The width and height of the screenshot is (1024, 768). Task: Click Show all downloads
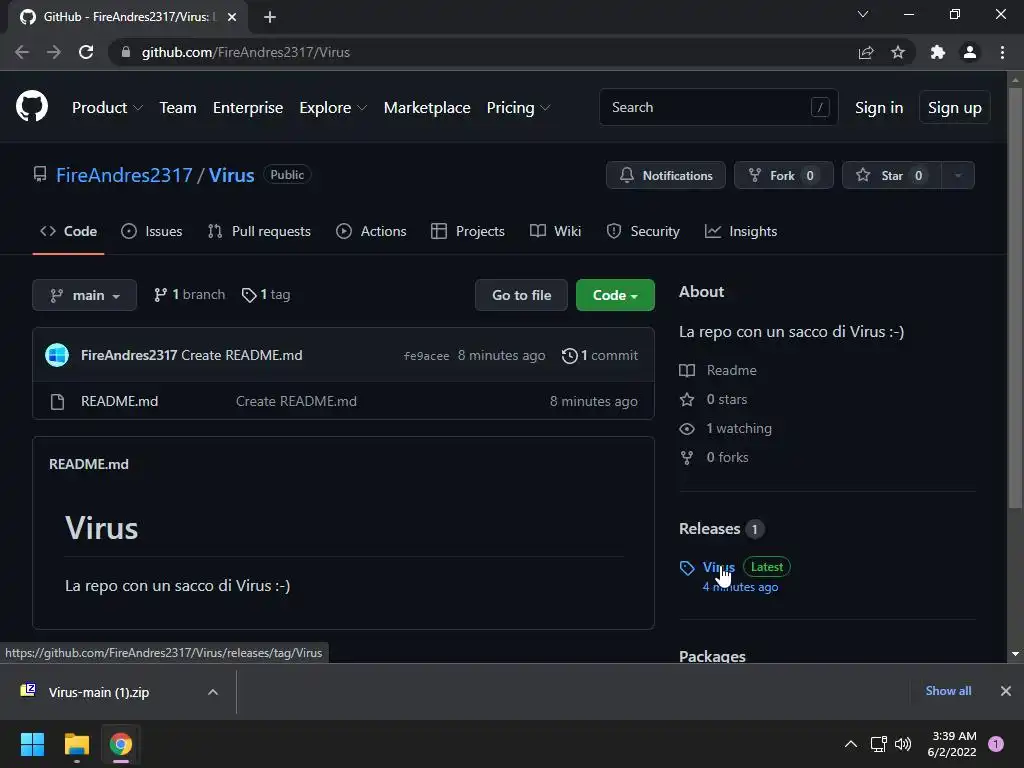click(x=948, y=691)
